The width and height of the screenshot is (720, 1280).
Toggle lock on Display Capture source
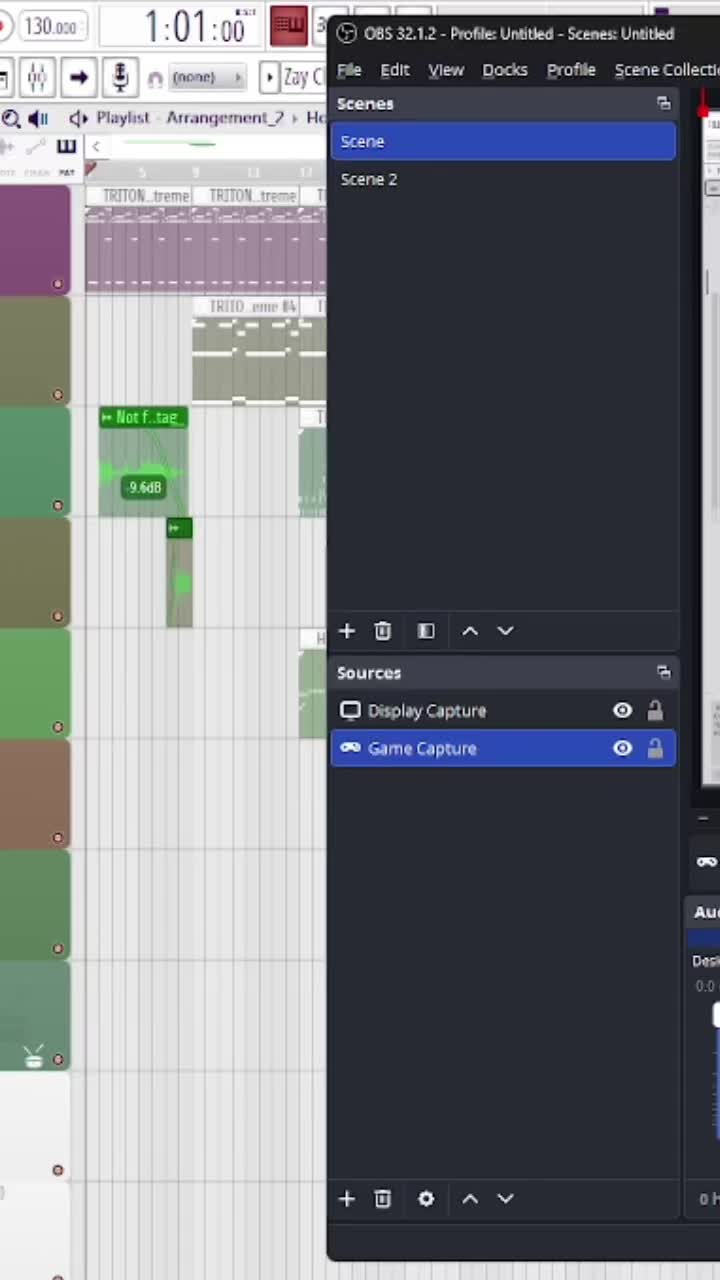point(655,711)
